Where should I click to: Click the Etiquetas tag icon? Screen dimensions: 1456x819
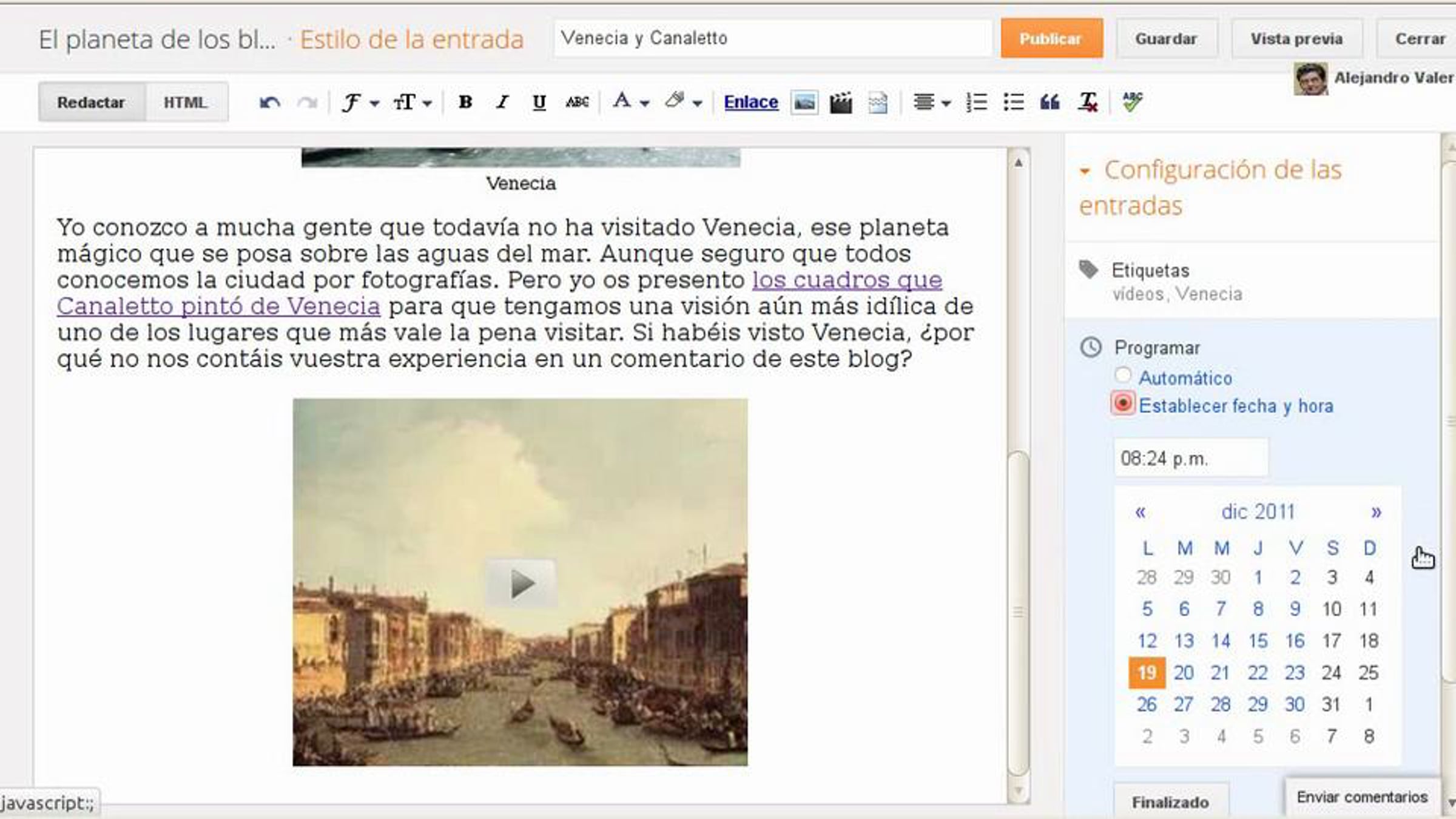1088,269
